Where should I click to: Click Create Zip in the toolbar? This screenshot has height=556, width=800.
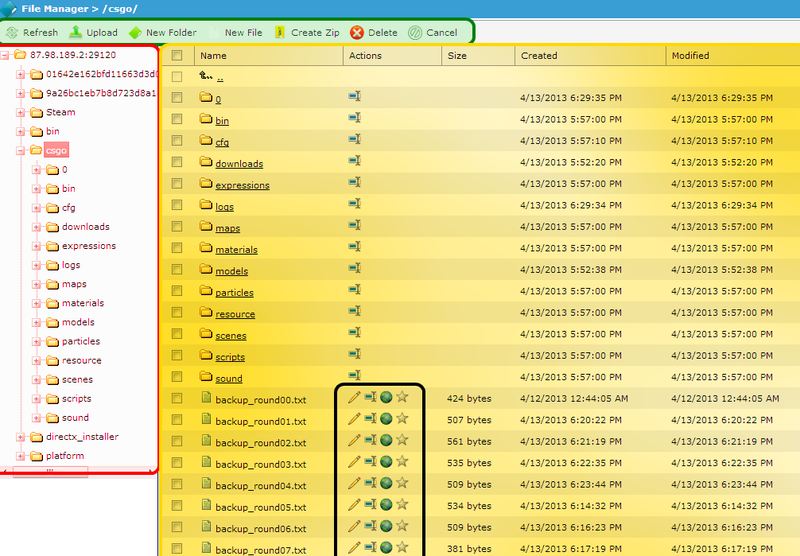tap(307, 33)
